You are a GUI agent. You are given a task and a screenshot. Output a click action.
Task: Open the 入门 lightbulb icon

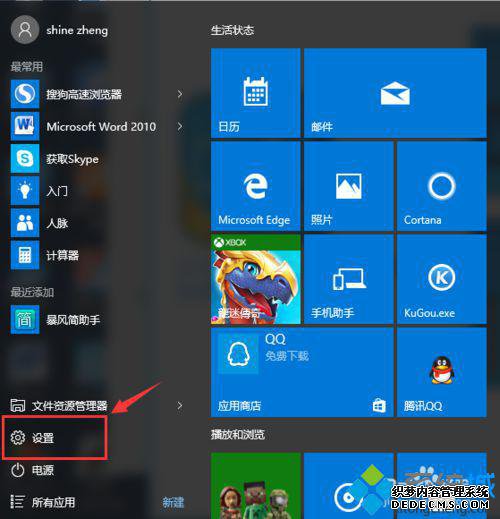click(x=25, y=190)
